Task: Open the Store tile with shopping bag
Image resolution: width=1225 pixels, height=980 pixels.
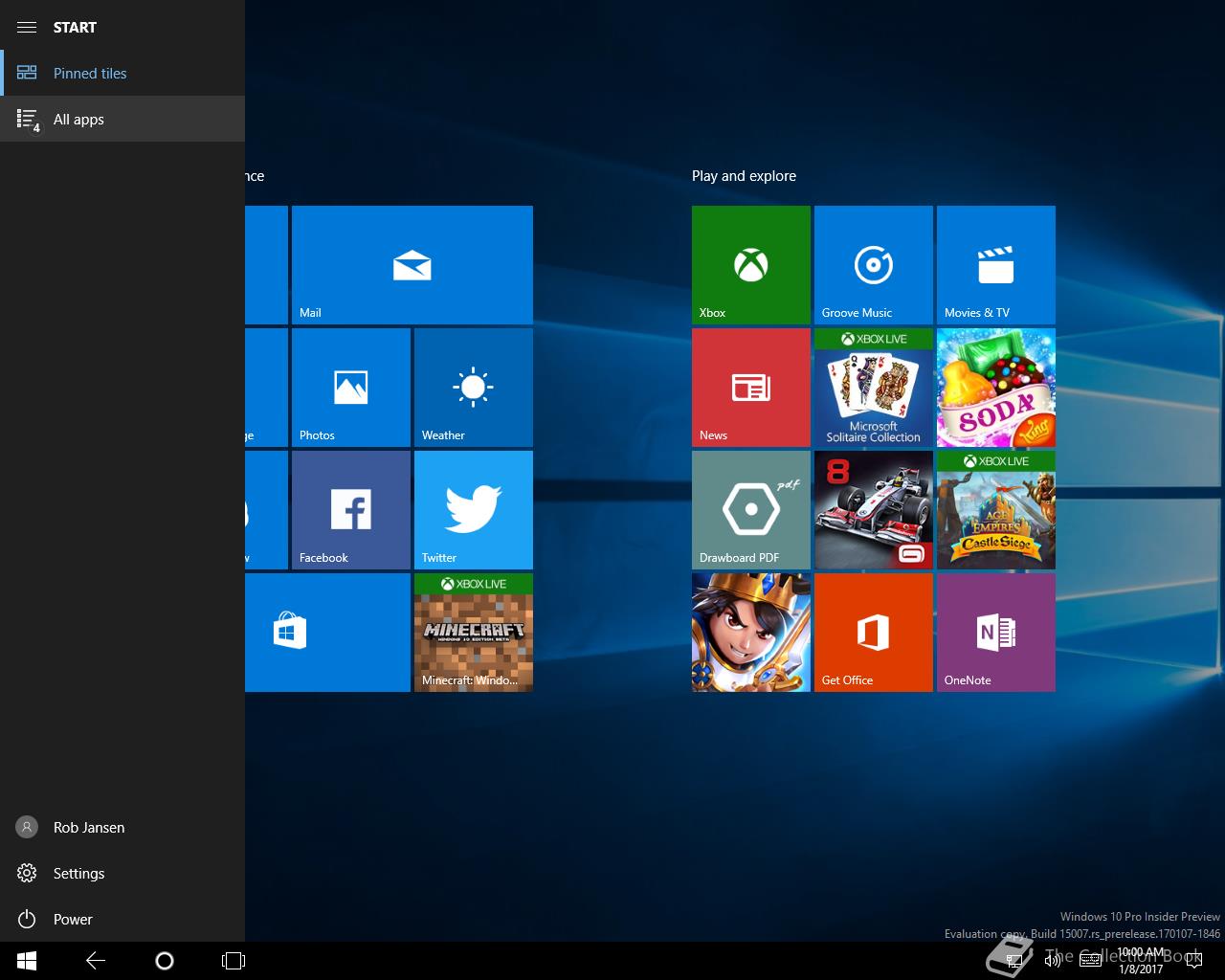Action: [327, 633]
